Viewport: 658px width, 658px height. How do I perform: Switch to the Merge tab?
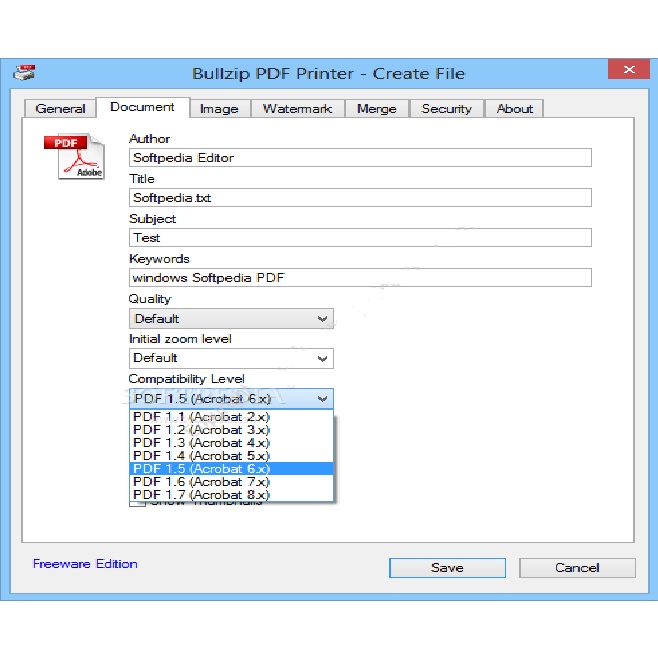click(376, 109)
